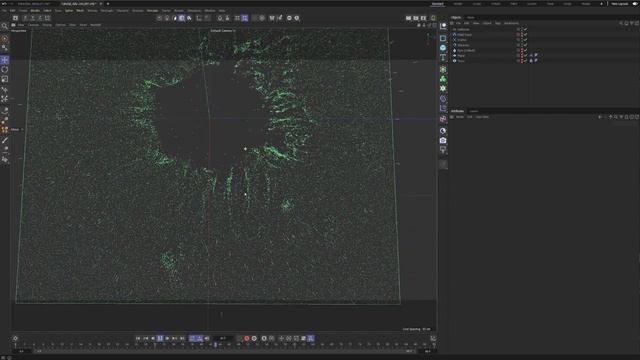Add a Camera object from the palette

(x=443, y=140)
